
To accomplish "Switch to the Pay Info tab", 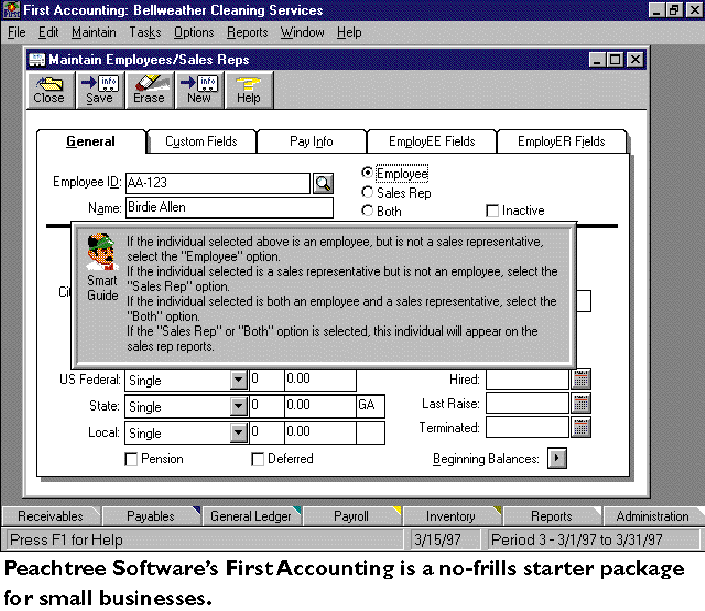I will tap(312, 142).
